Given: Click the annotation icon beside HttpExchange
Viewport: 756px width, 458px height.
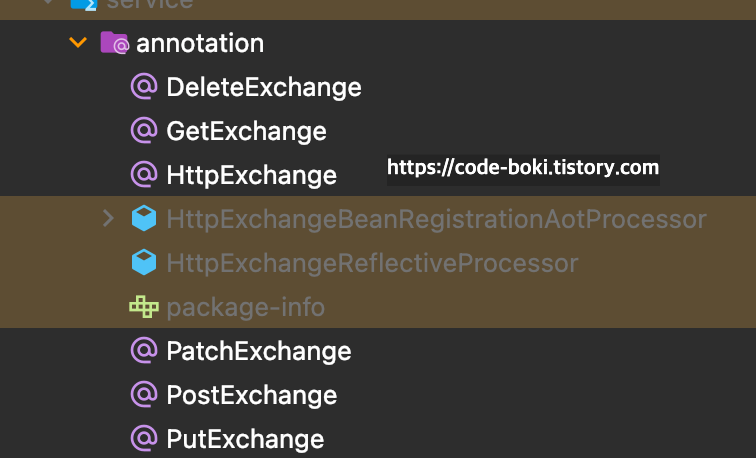Looking at the screenshot, I should (x=144, y=175).
